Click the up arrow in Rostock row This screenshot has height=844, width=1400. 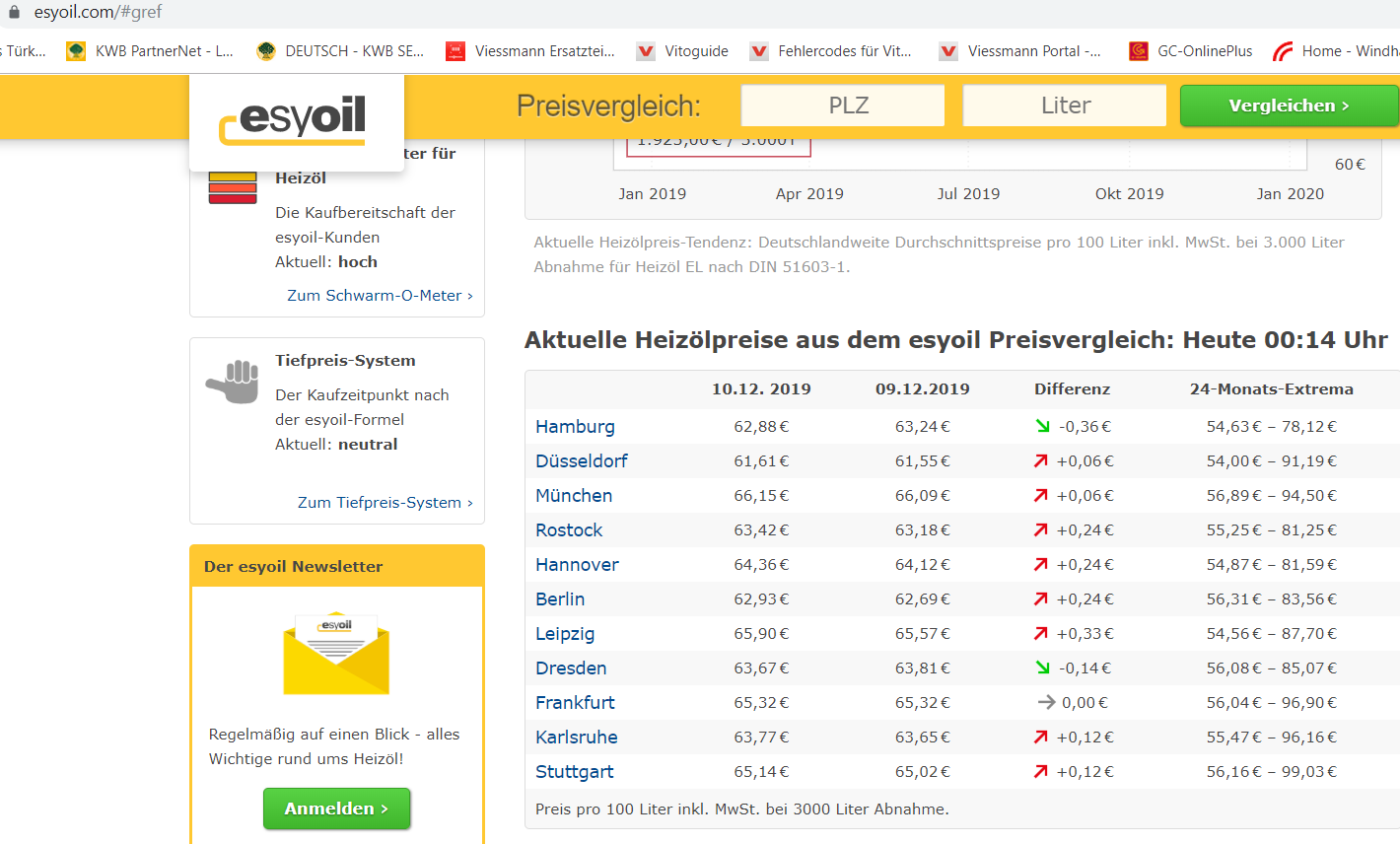1041,529
